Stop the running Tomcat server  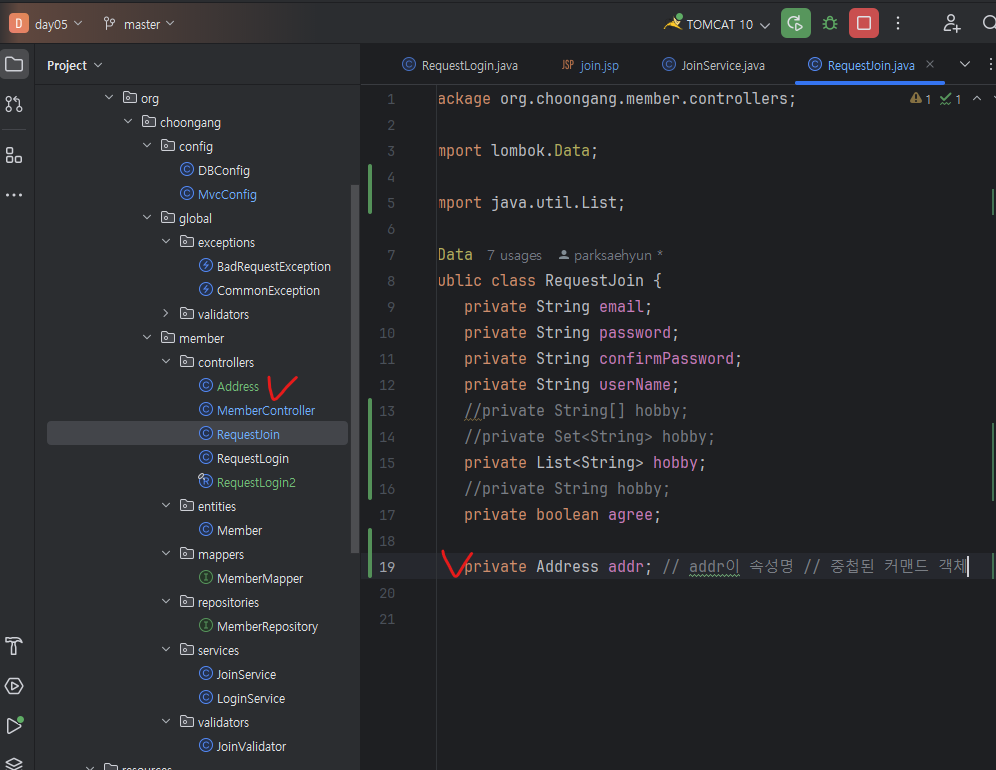864,24
